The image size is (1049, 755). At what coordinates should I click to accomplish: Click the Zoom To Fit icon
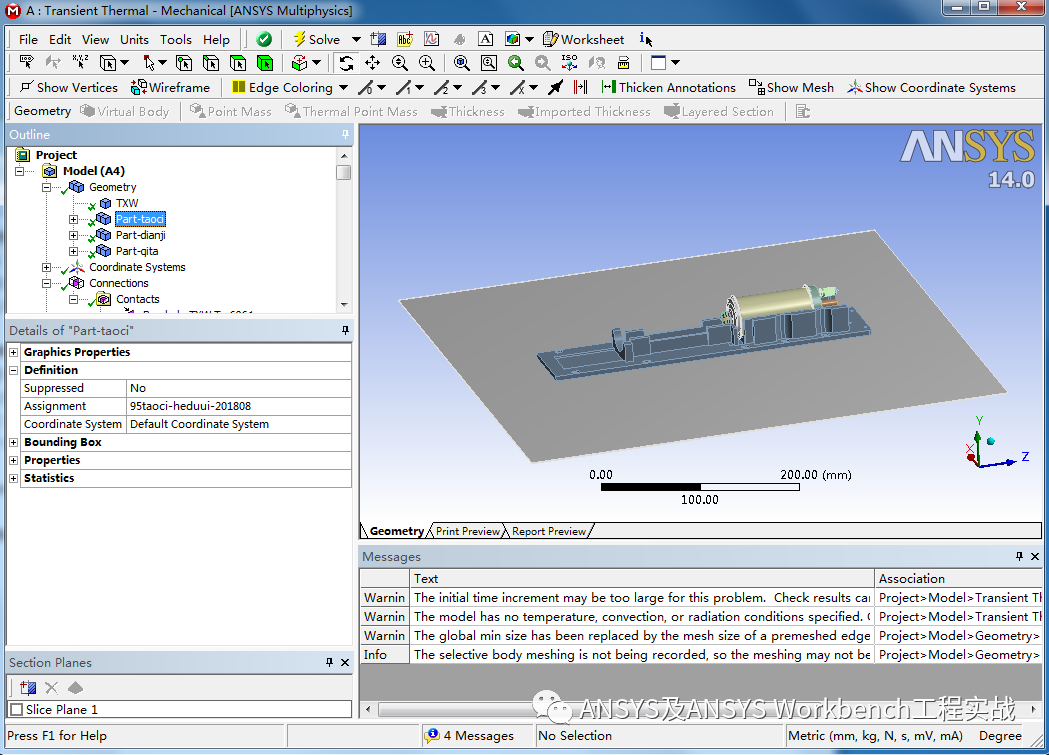pos(462,63)
